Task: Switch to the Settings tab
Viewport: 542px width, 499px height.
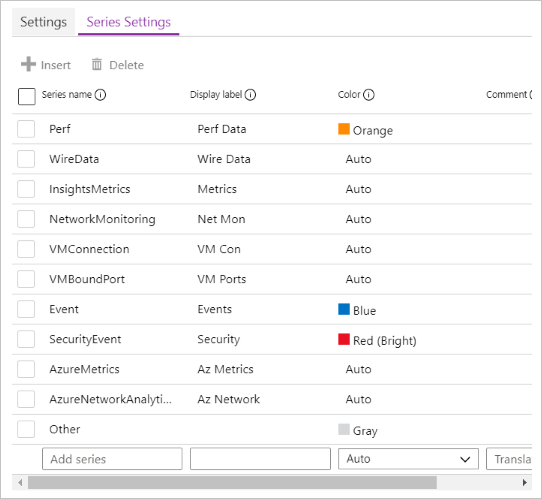Action: coord(44,22)
